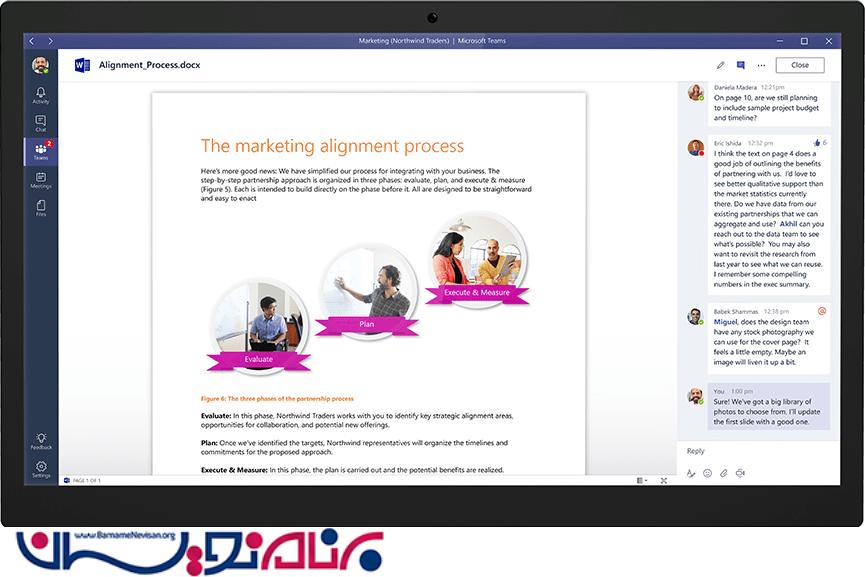Expand the page layout view dropdown

(641, 481)
